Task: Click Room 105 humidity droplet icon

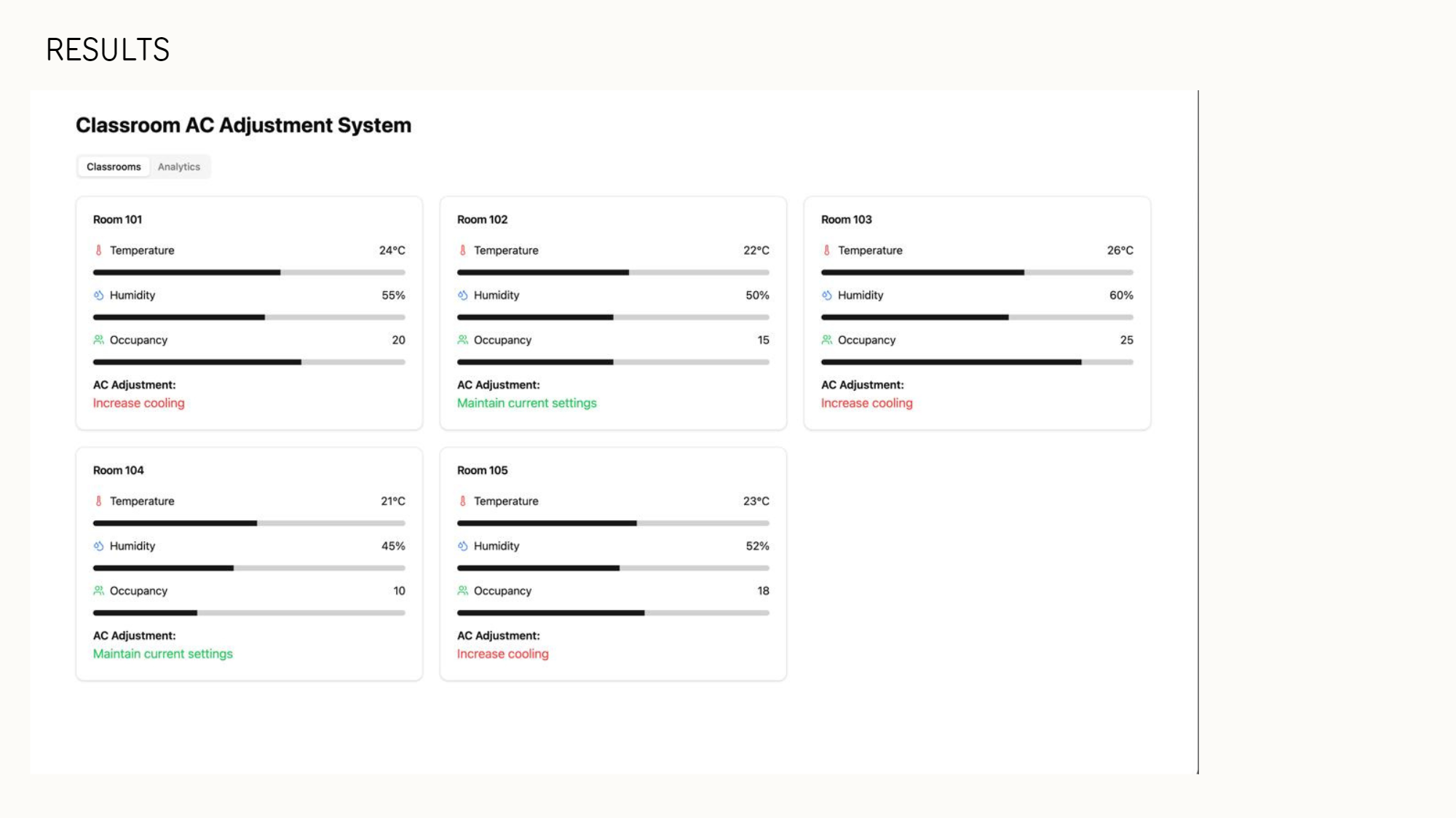Action: [463, 546]
